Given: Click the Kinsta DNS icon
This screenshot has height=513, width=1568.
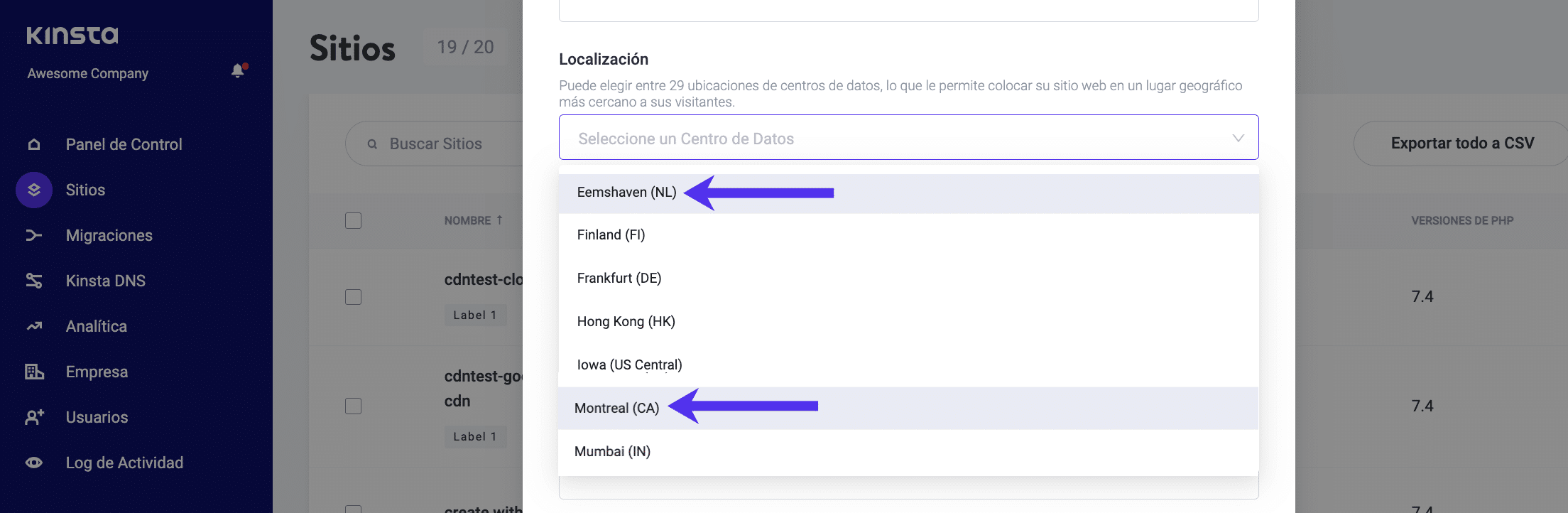Looking at the screenshot, I should [34, 281].
